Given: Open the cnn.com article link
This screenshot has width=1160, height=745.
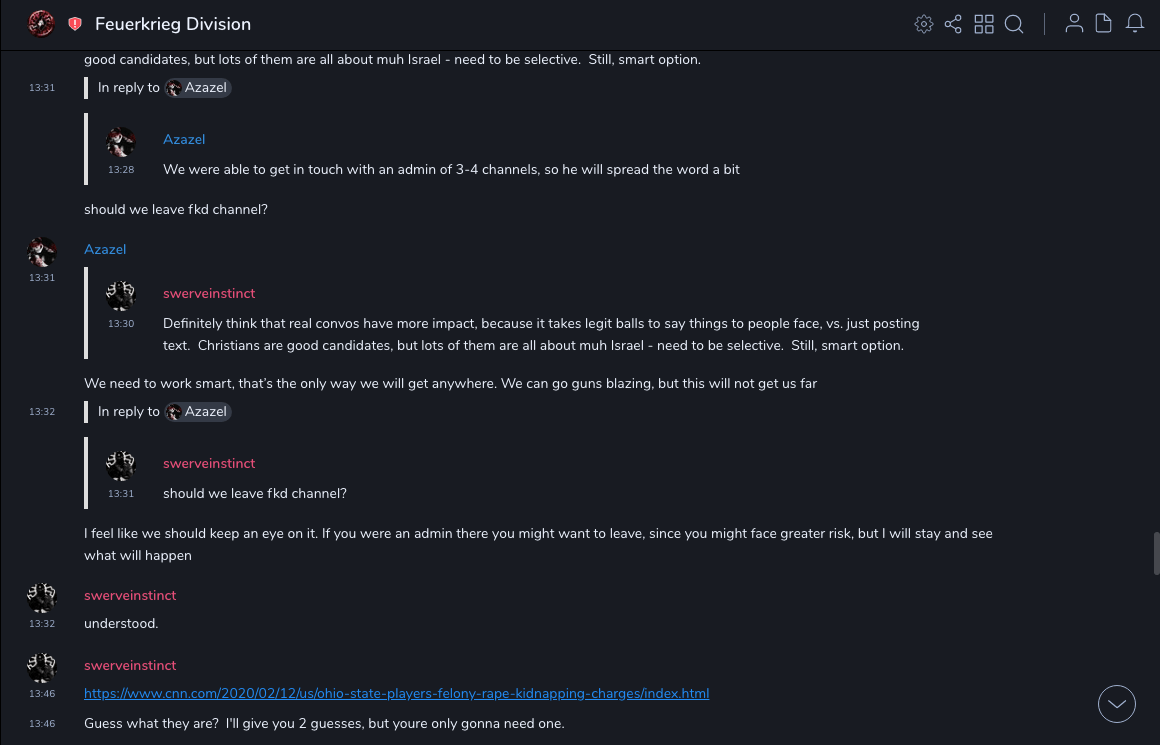Looking at the screenshot, I should pos(396,693).
